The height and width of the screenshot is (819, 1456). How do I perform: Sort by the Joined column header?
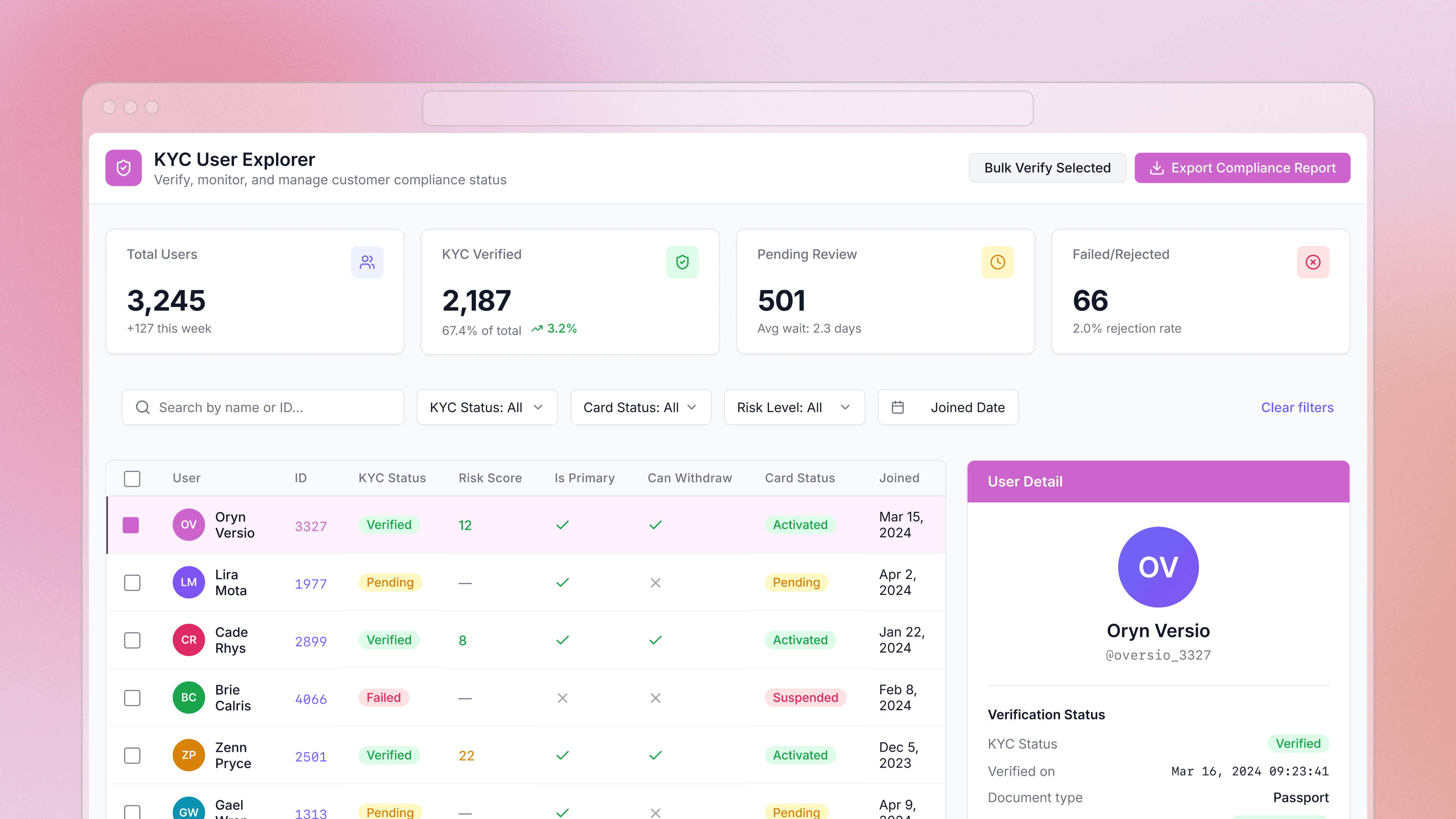click(899, 478)
